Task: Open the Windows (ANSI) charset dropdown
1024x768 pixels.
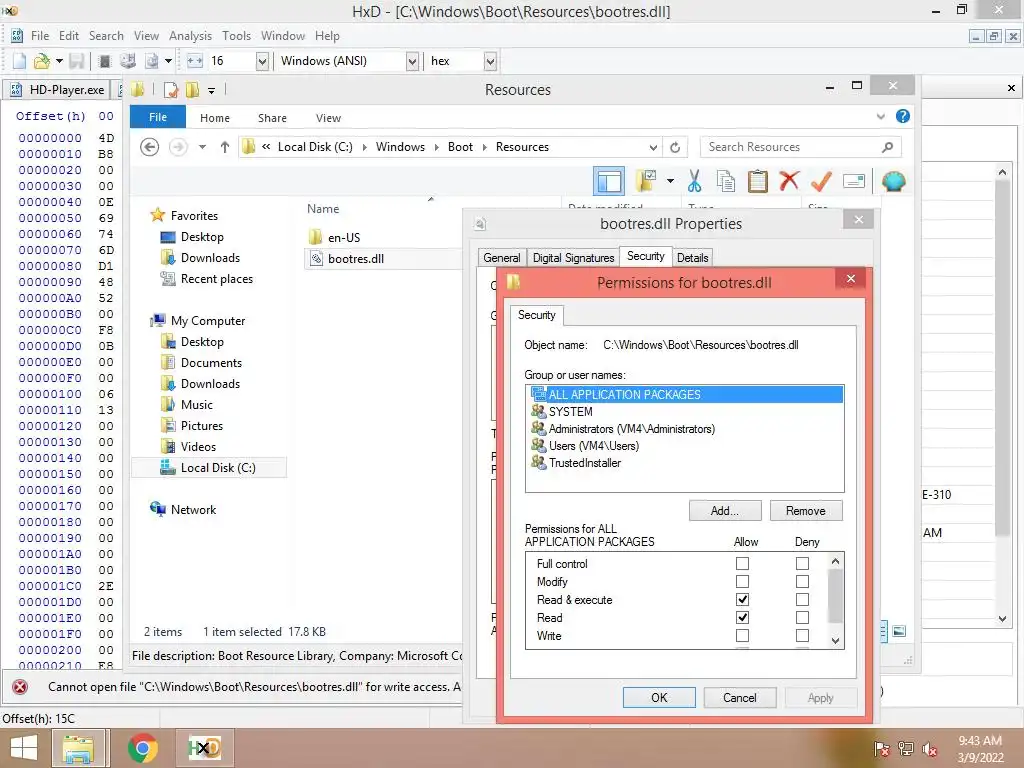Action: tap(412, 61)
